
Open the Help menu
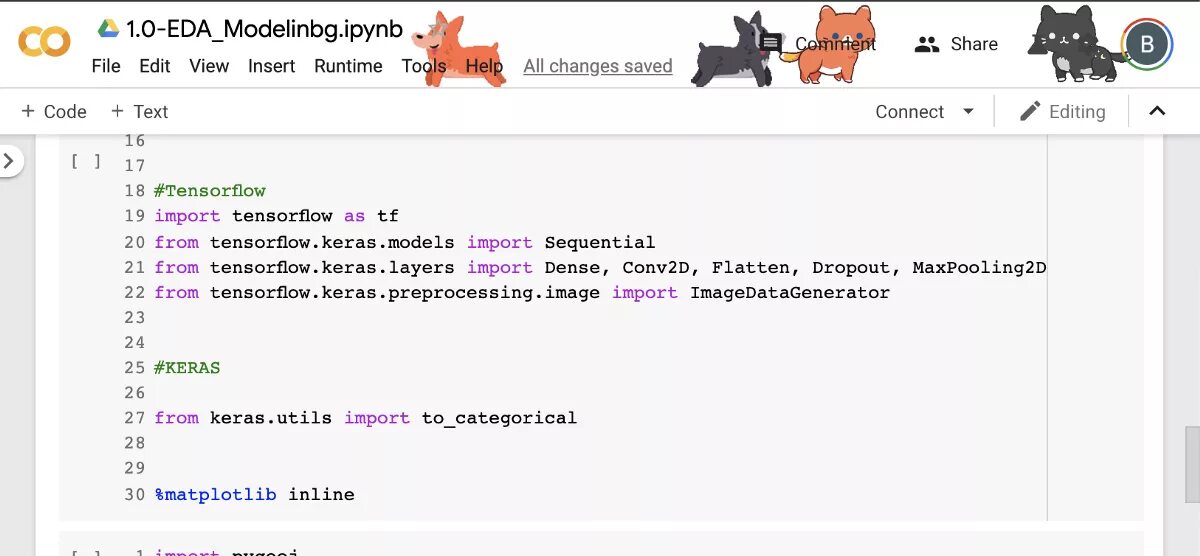(484, 66)
